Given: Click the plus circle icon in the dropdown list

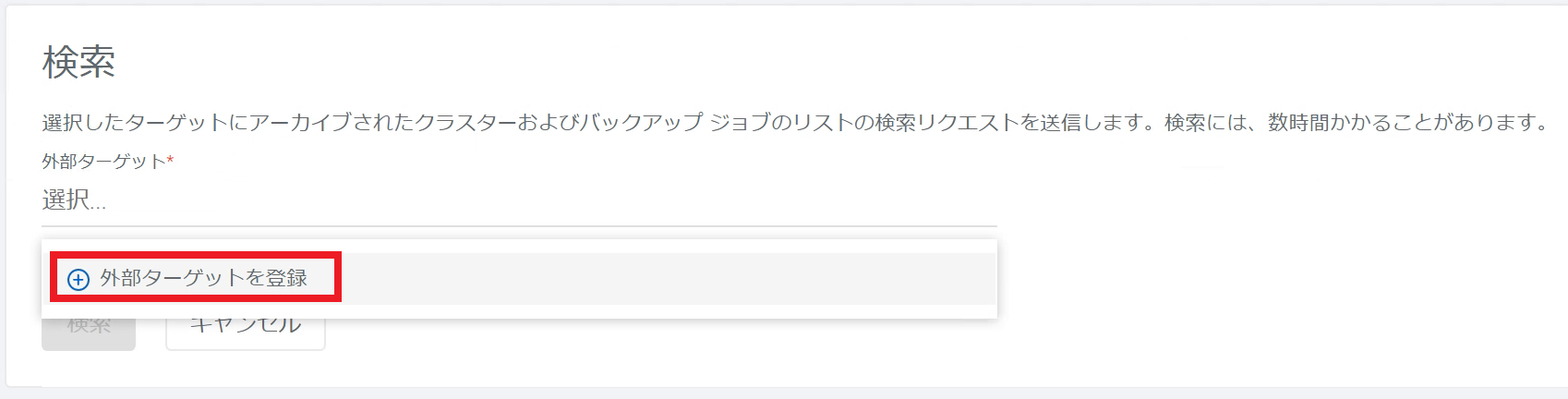Looking at the screenshot, I should click(78, 279).
